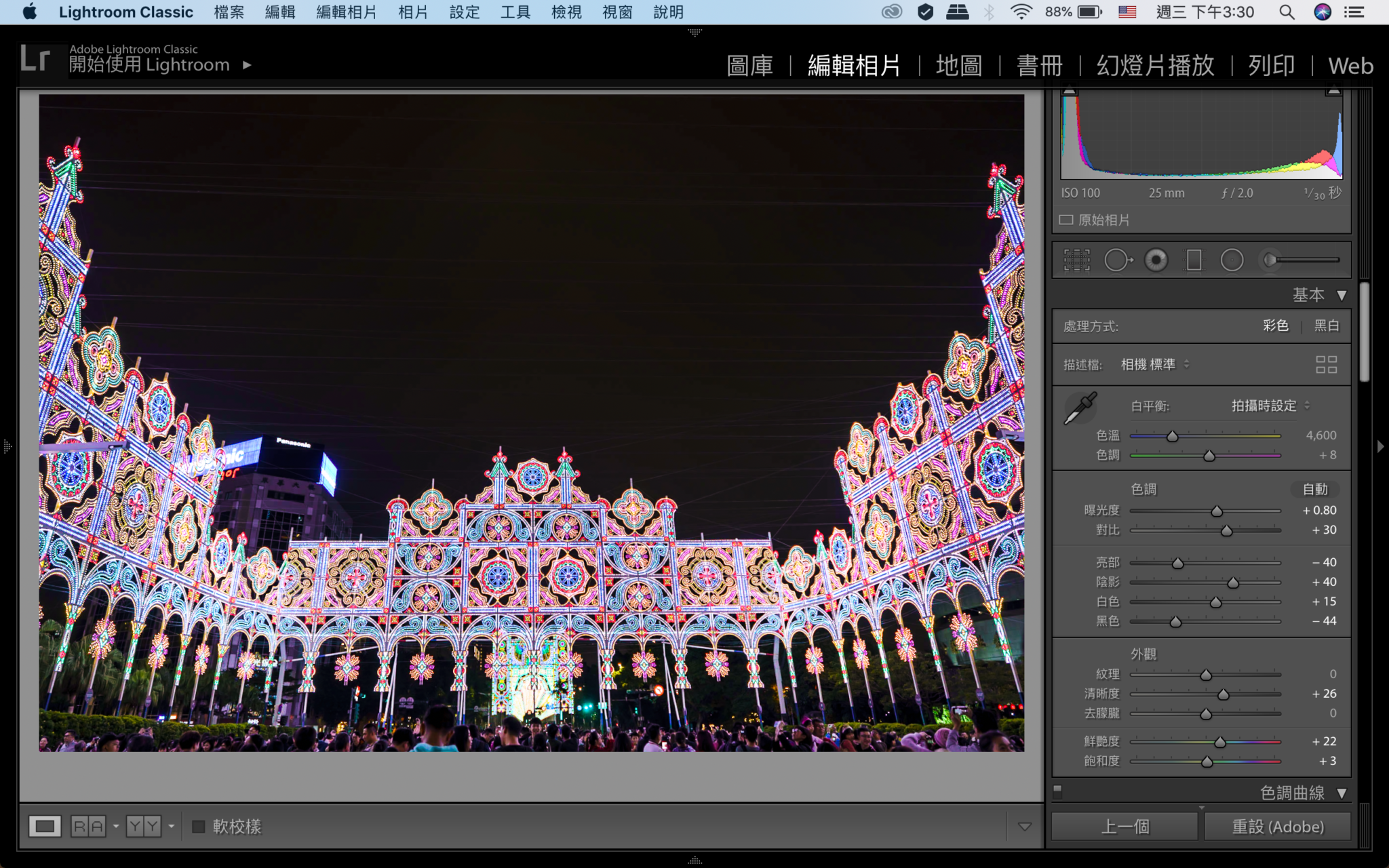Set treatment to 黑白
Screen dimensions: 1389x868
coord(1327,325)
